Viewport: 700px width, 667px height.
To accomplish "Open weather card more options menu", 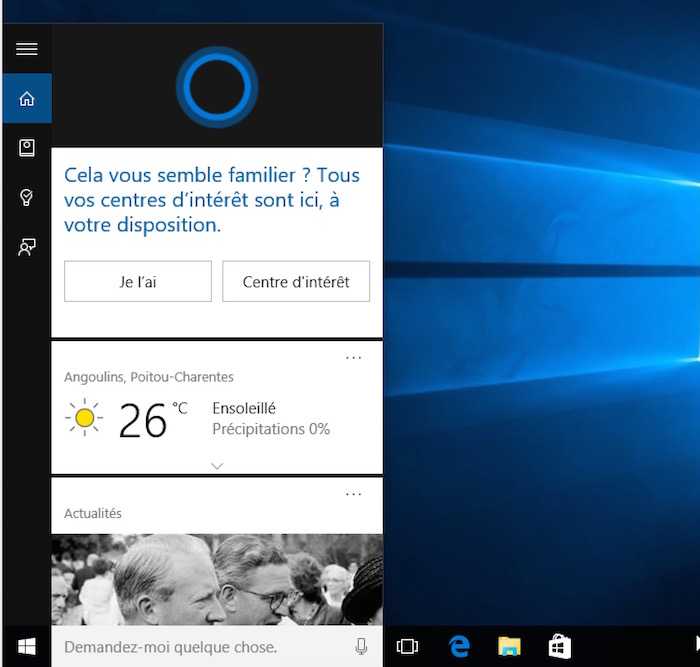I will (353, 357).
